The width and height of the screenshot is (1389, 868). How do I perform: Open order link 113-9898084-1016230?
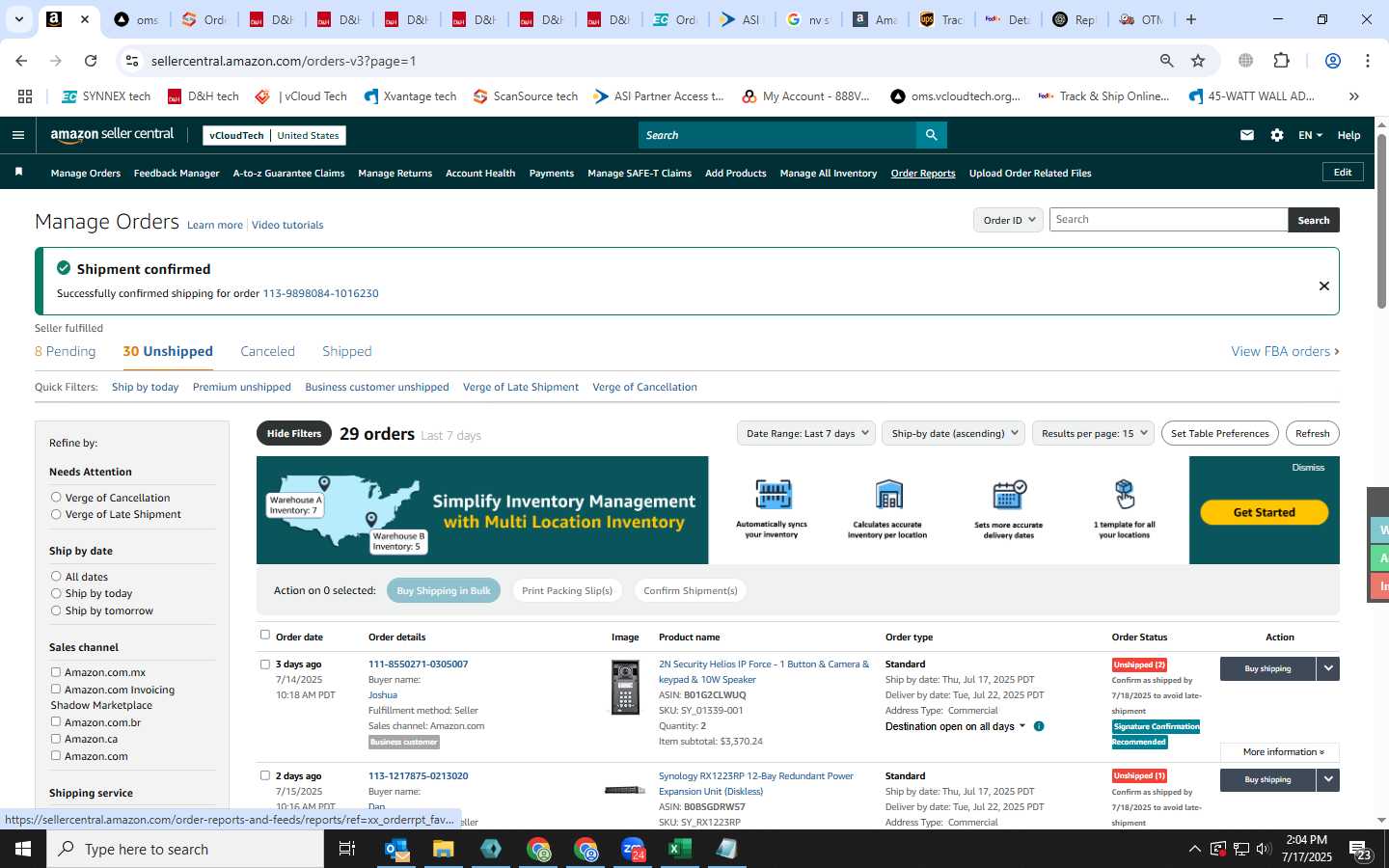(320, 293)
